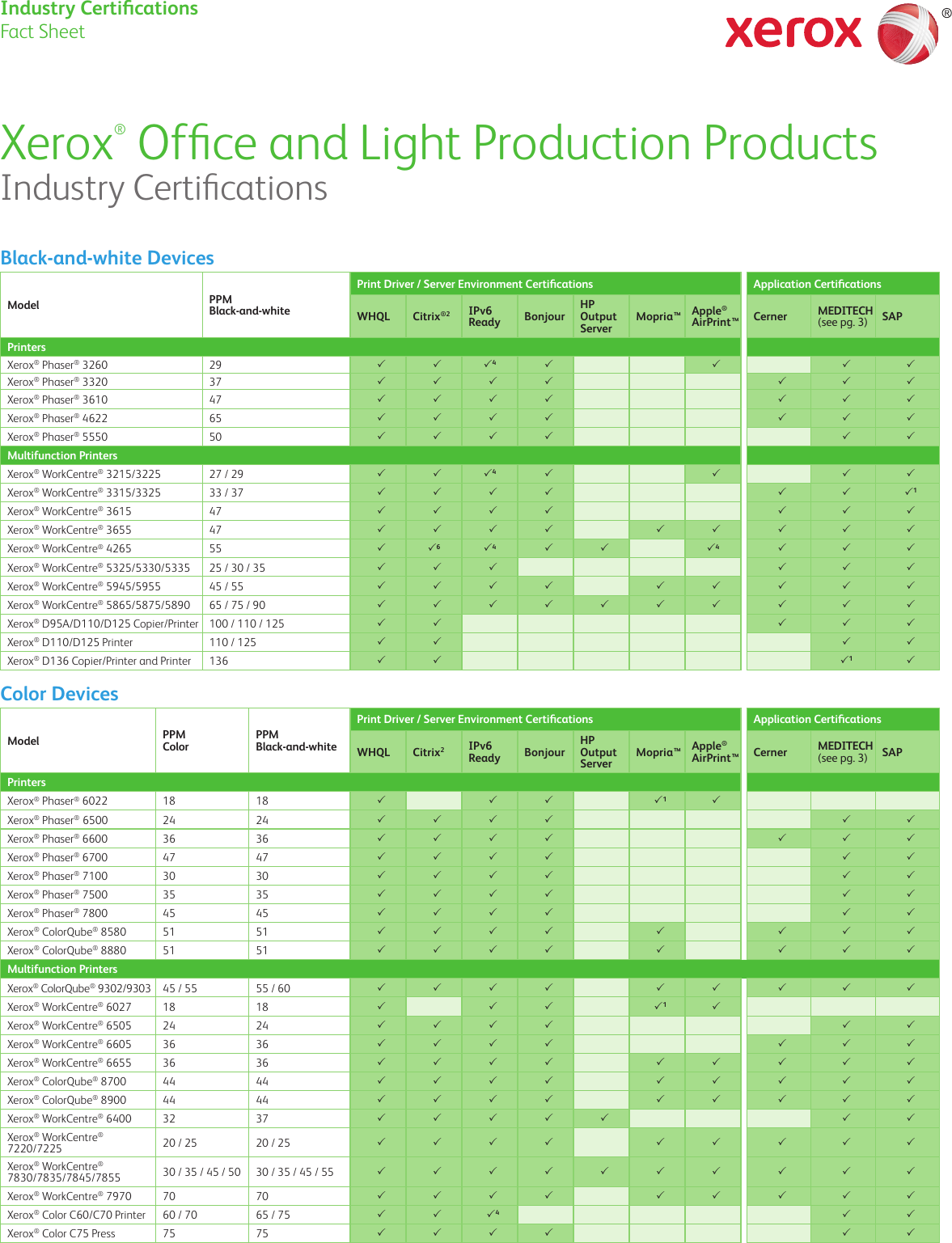Viewport: 952px width, 1243px height.
Task: Click the Xerox D110/D125 Printer model cell
Action: click(x=102, y=642)
